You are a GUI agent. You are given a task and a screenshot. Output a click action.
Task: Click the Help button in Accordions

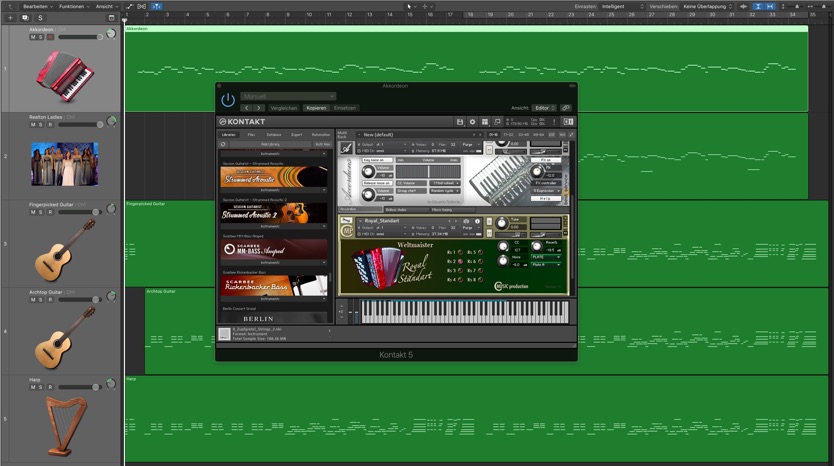(x=545, y=198)
